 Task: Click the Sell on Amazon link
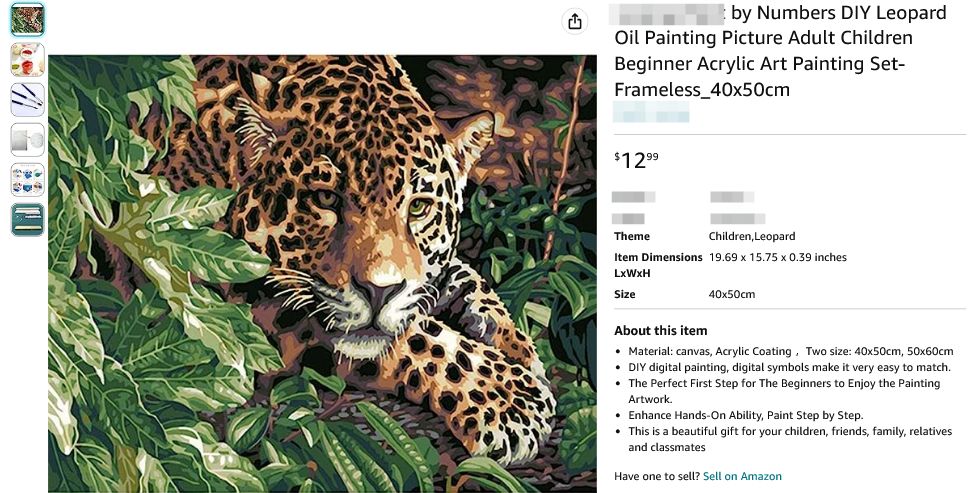coord(742,476)
